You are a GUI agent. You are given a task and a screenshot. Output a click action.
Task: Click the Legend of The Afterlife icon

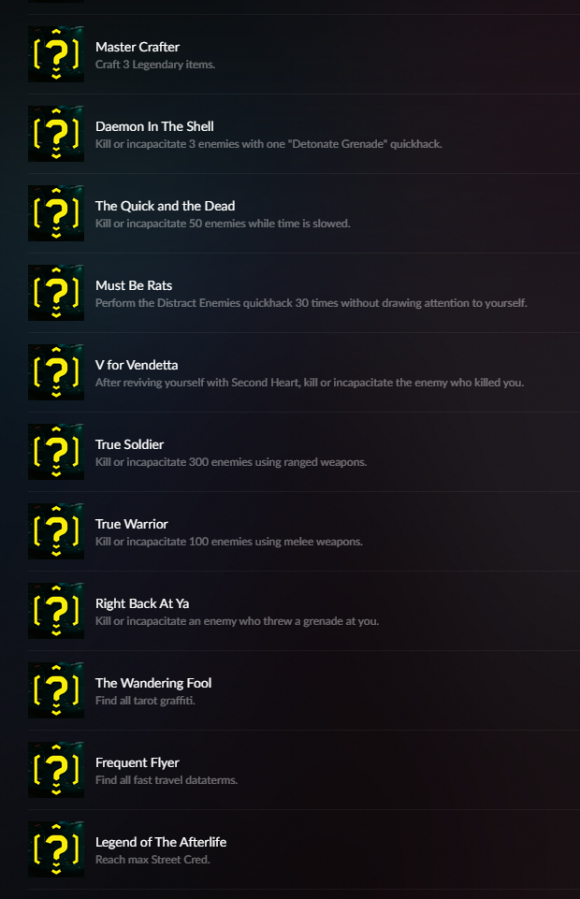[x=56, y=850]
